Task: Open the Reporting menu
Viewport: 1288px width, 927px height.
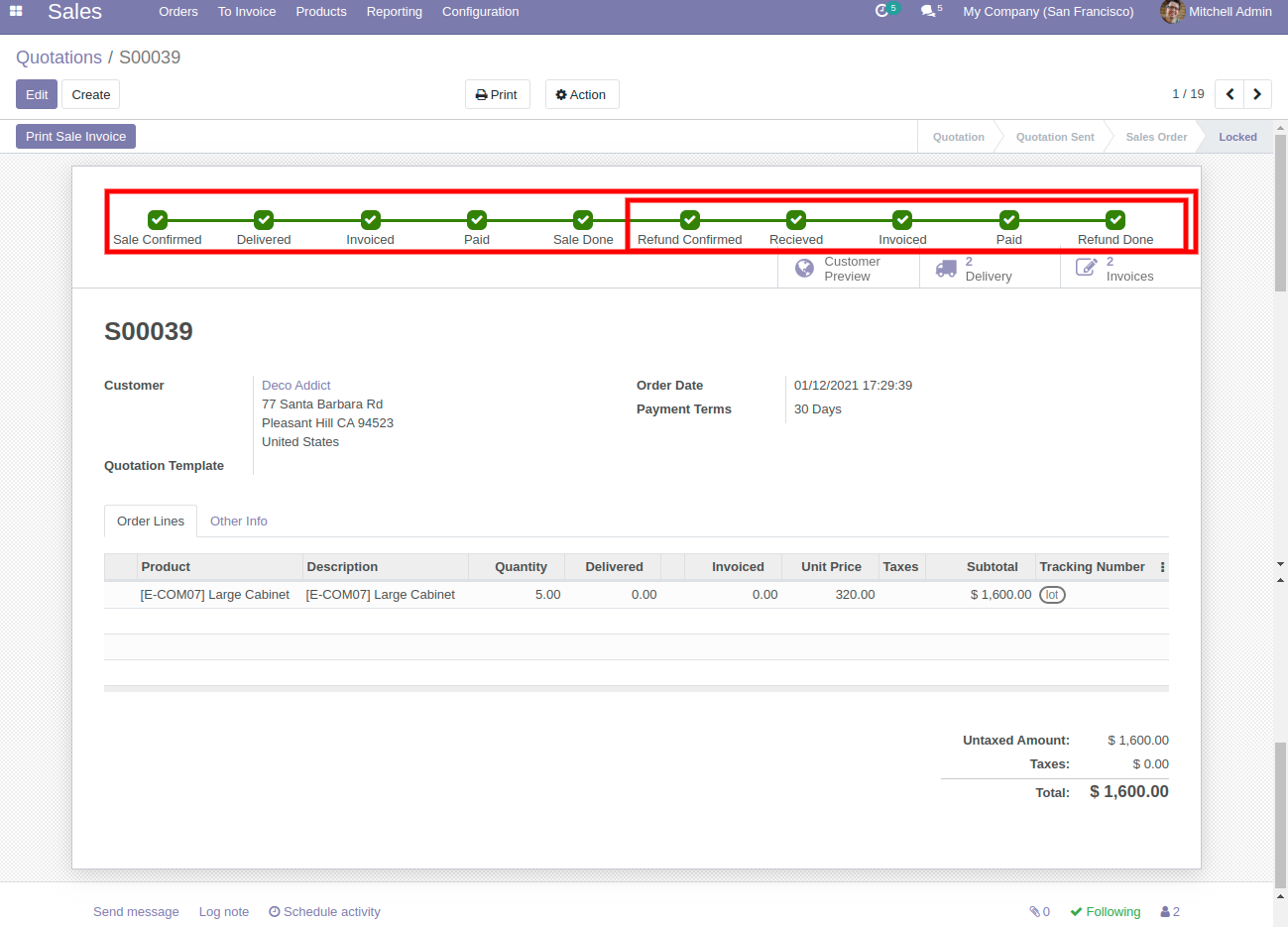Action: 394,12
